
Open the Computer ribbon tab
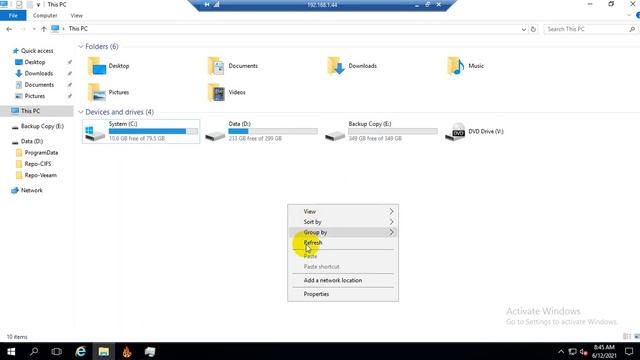point(45,16)
